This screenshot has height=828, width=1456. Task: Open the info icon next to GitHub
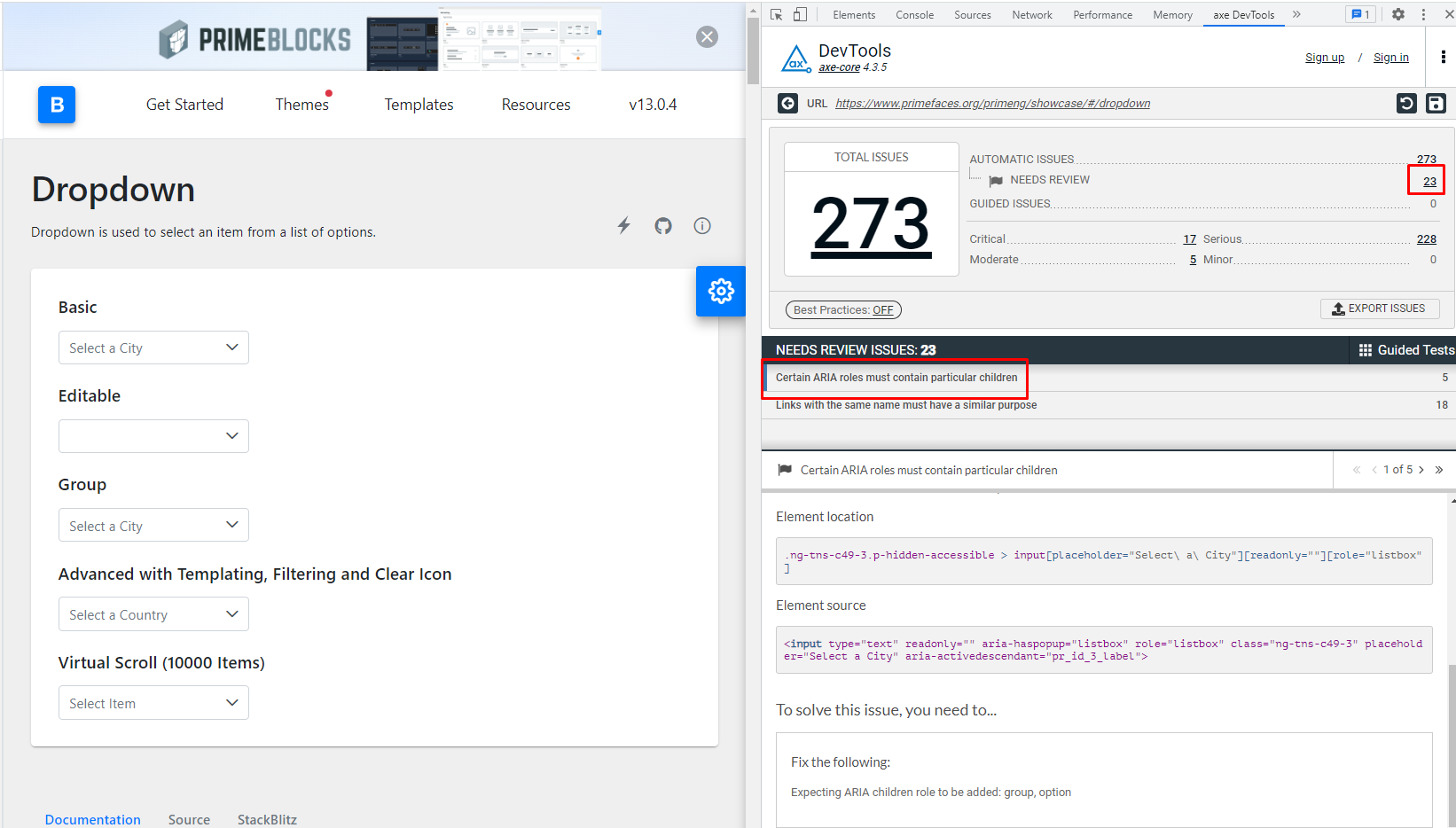tap(702, 226)
